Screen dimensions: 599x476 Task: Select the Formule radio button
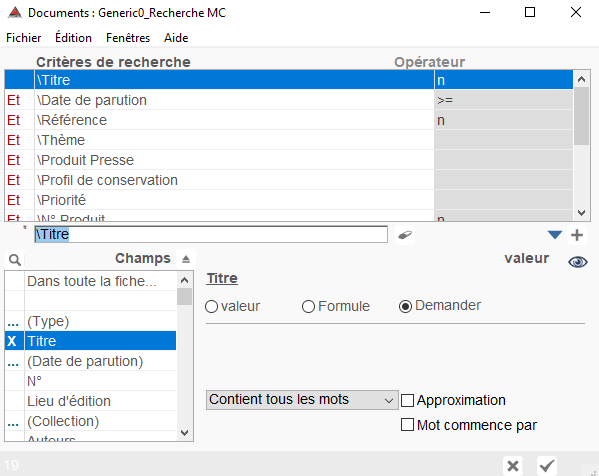point(308,306)
